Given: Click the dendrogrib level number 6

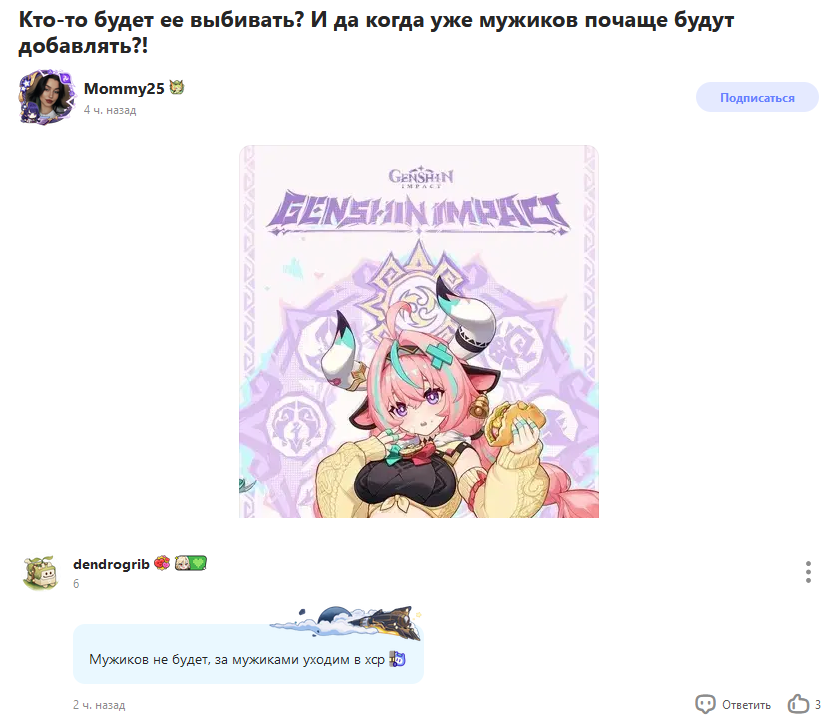Looking at the screenshot, I should pos(76,583).
